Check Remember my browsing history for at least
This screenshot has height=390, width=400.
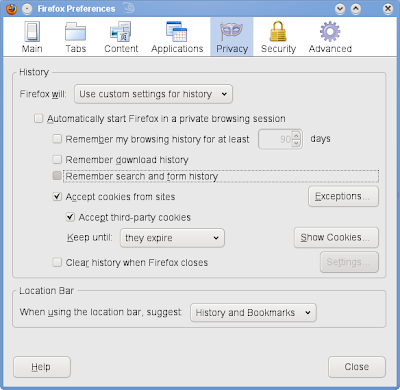(x=57, y=139)
